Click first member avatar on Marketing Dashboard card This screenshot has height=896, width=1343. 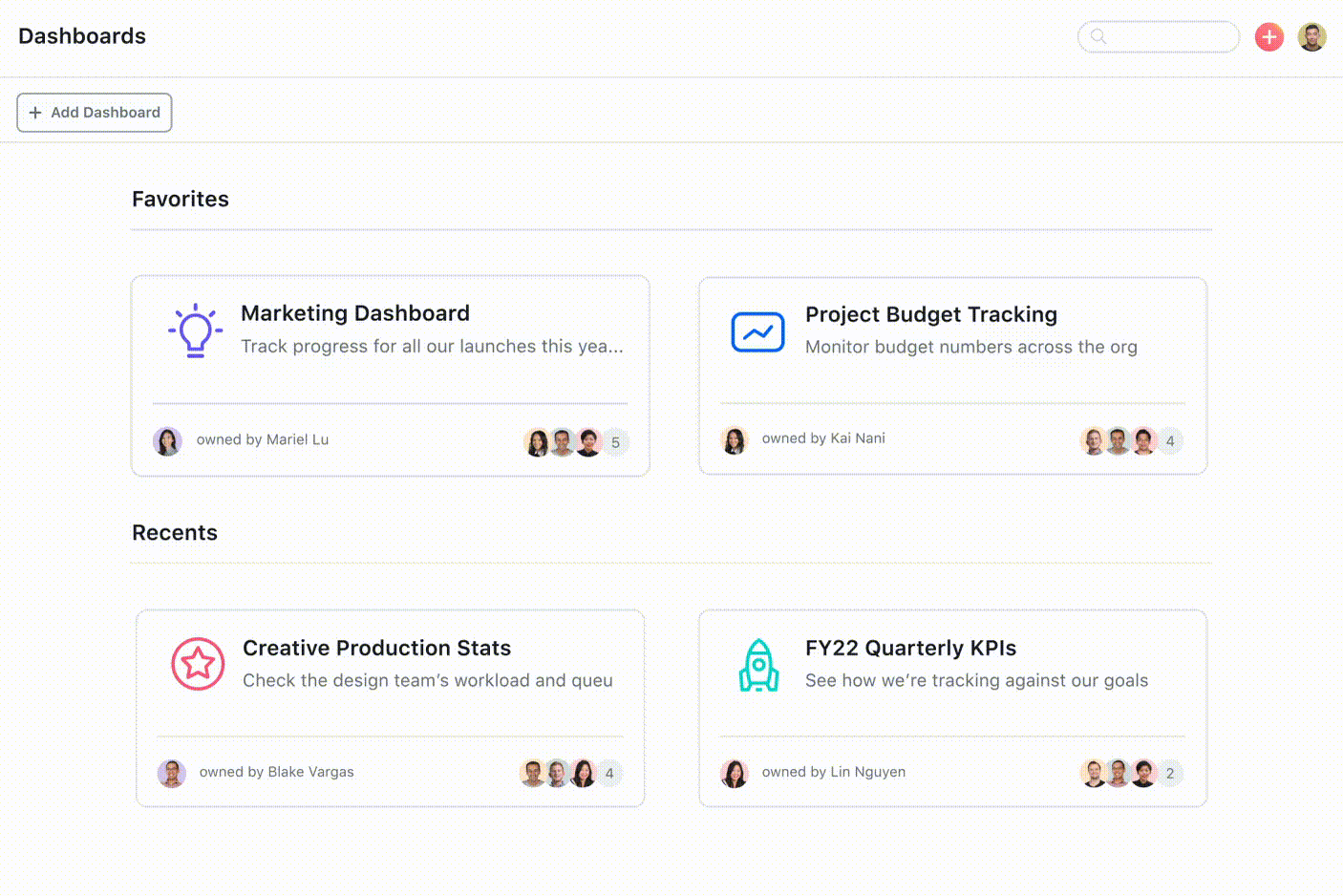click(538, 442)
